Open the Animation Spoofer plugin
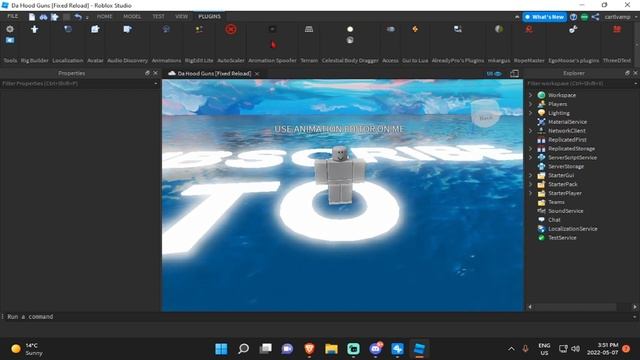640x360 pixels. [x=272, y=29]
